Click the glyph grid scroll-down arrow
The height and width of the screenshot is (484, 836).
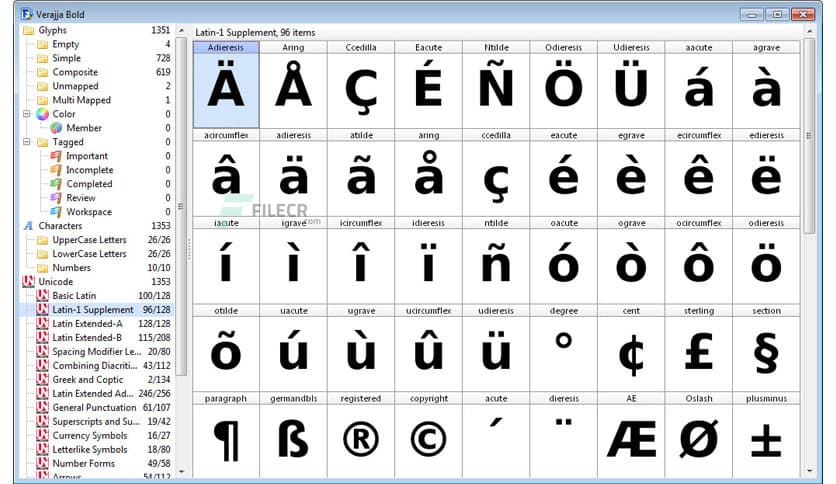pyautogui.click(x=809, y=471)
